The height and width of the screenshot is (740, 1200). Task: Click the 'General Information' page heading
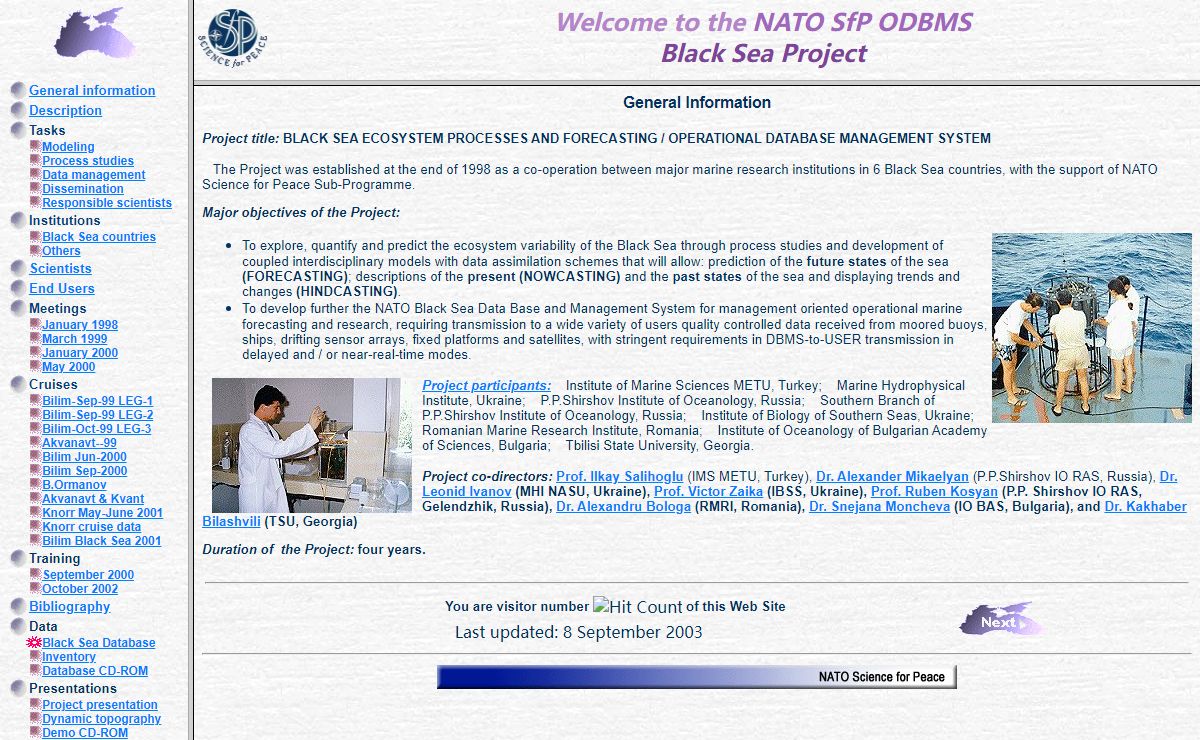click(x=697, y=102)
